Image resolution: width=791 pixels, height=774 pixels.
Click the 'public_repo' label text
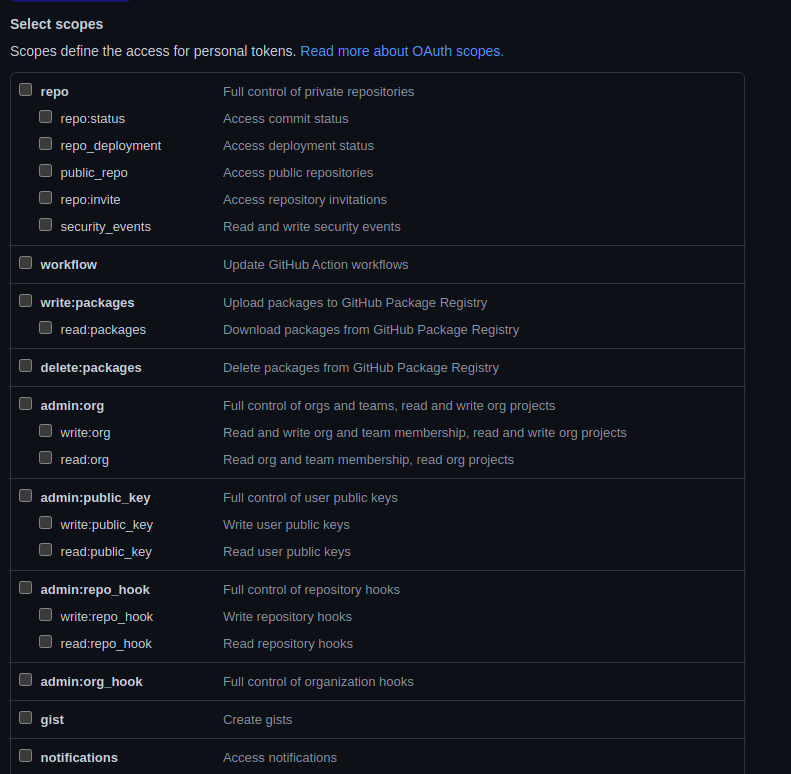tap(94, 173)
